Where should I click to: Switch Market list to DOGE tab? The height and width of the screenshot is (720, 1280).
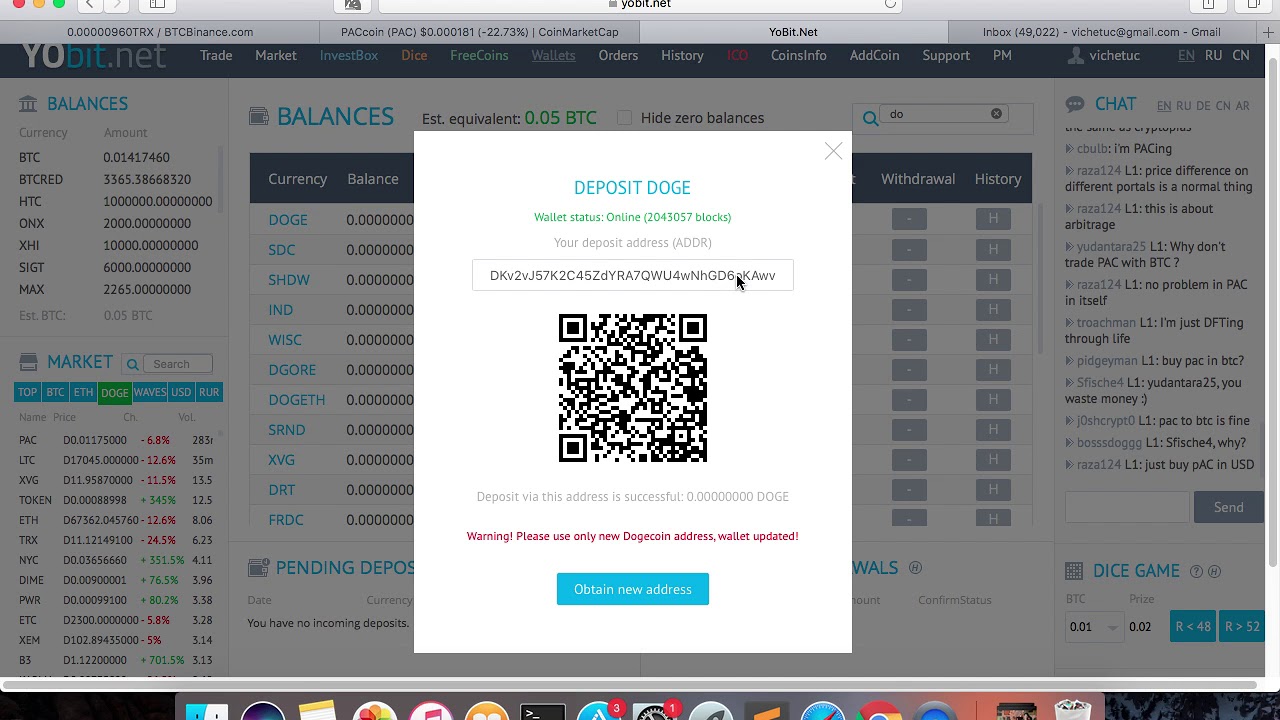coord(114,392)
